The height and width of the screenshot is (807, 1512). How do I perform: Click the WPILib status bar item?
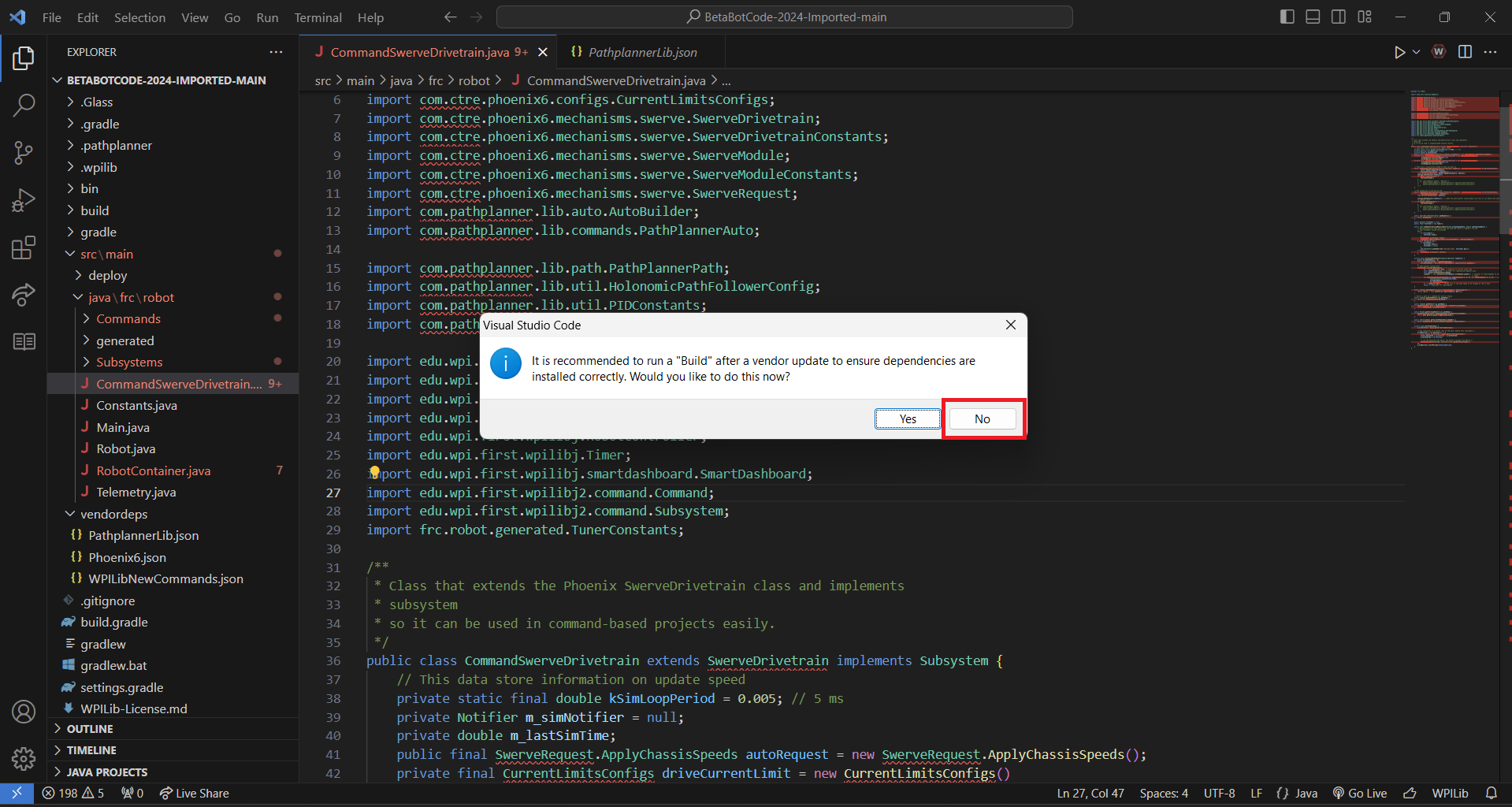(x=1450, y=793)
